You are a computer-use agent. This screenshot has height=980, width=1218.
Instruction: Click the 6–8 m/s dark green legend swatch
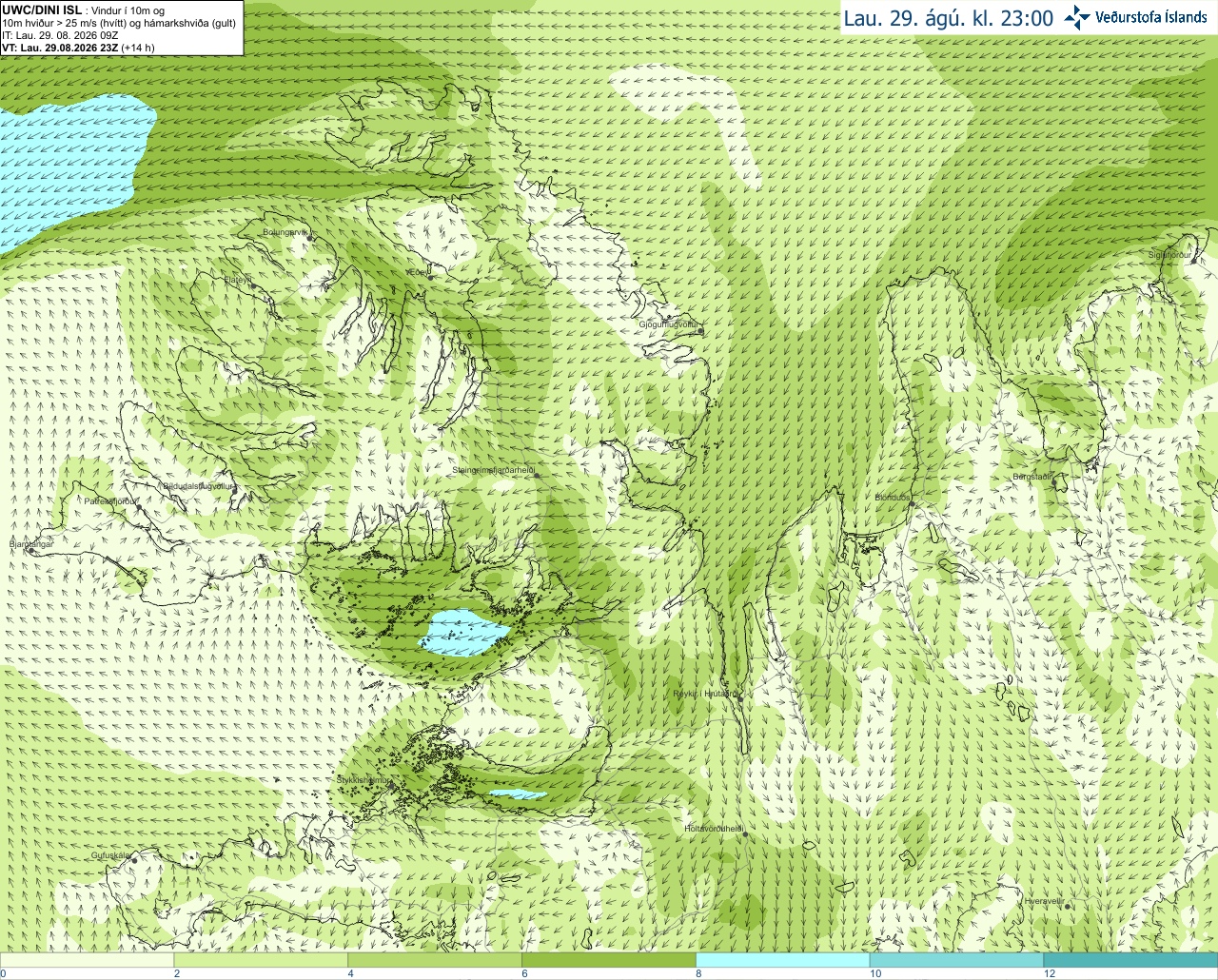coord(609,961)
